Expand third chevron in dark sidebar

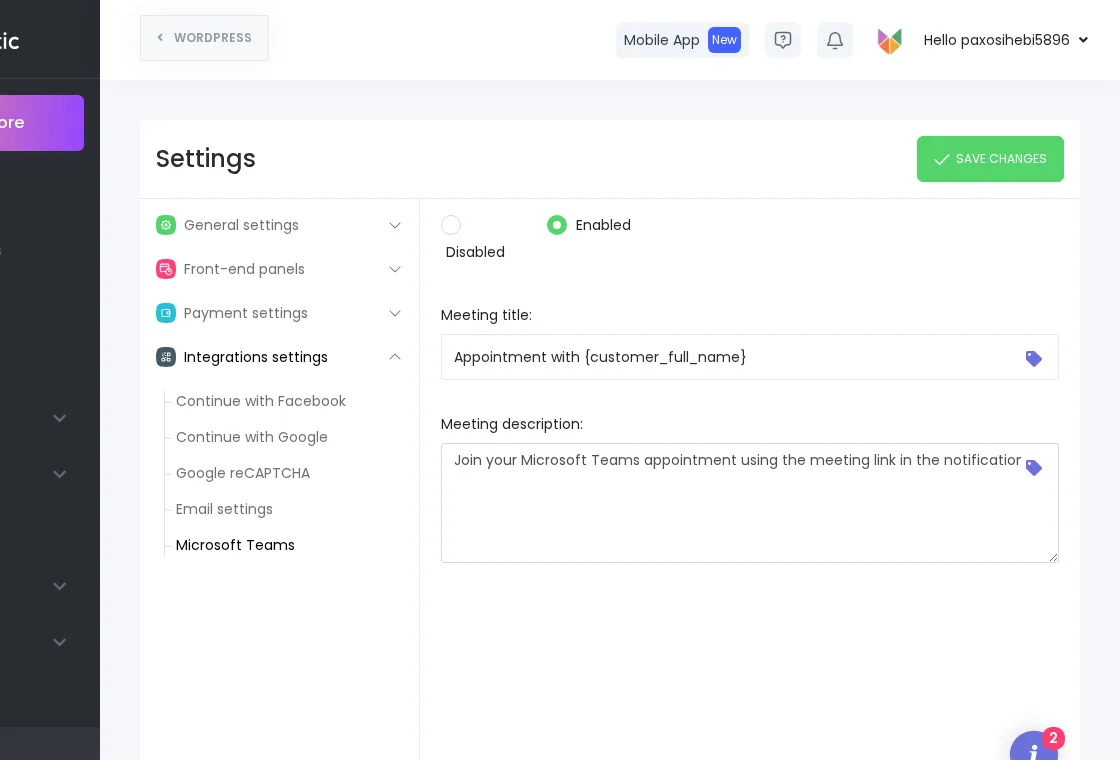tap(60, 586)
